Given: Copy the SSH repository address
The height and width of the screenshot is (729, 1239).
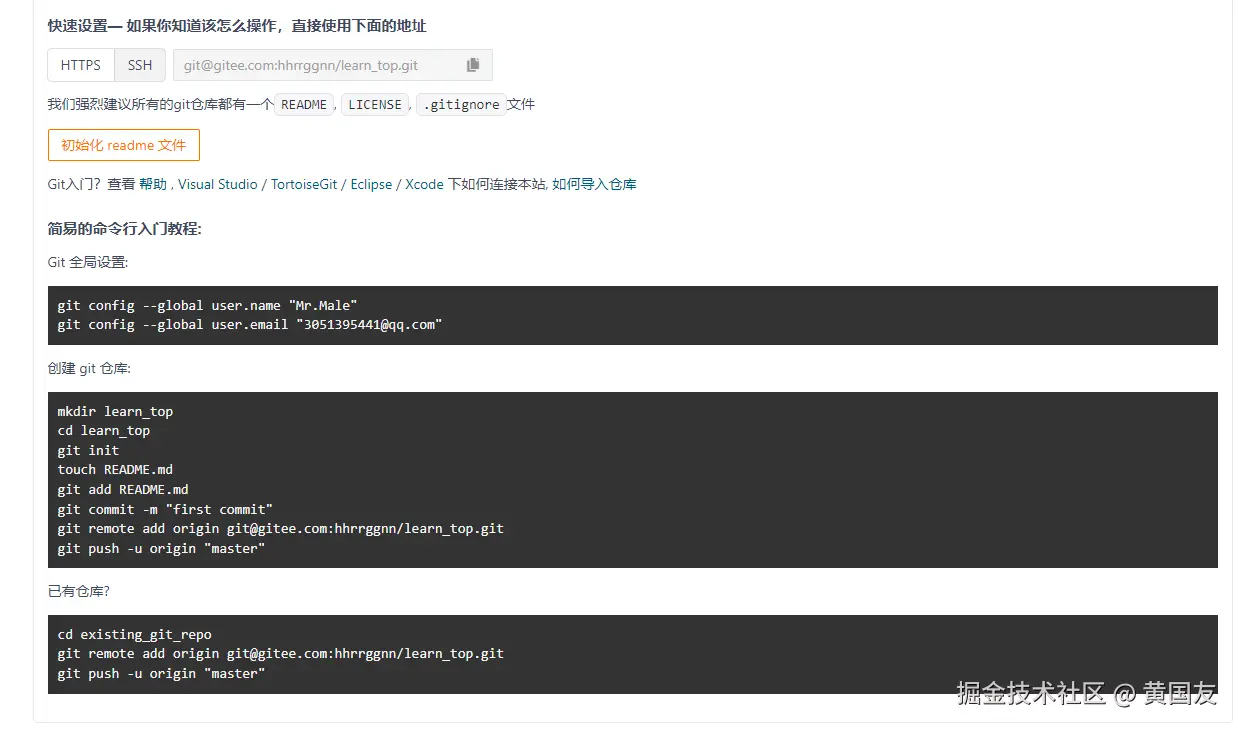Looking at the screenshot, I should [473, 65].
